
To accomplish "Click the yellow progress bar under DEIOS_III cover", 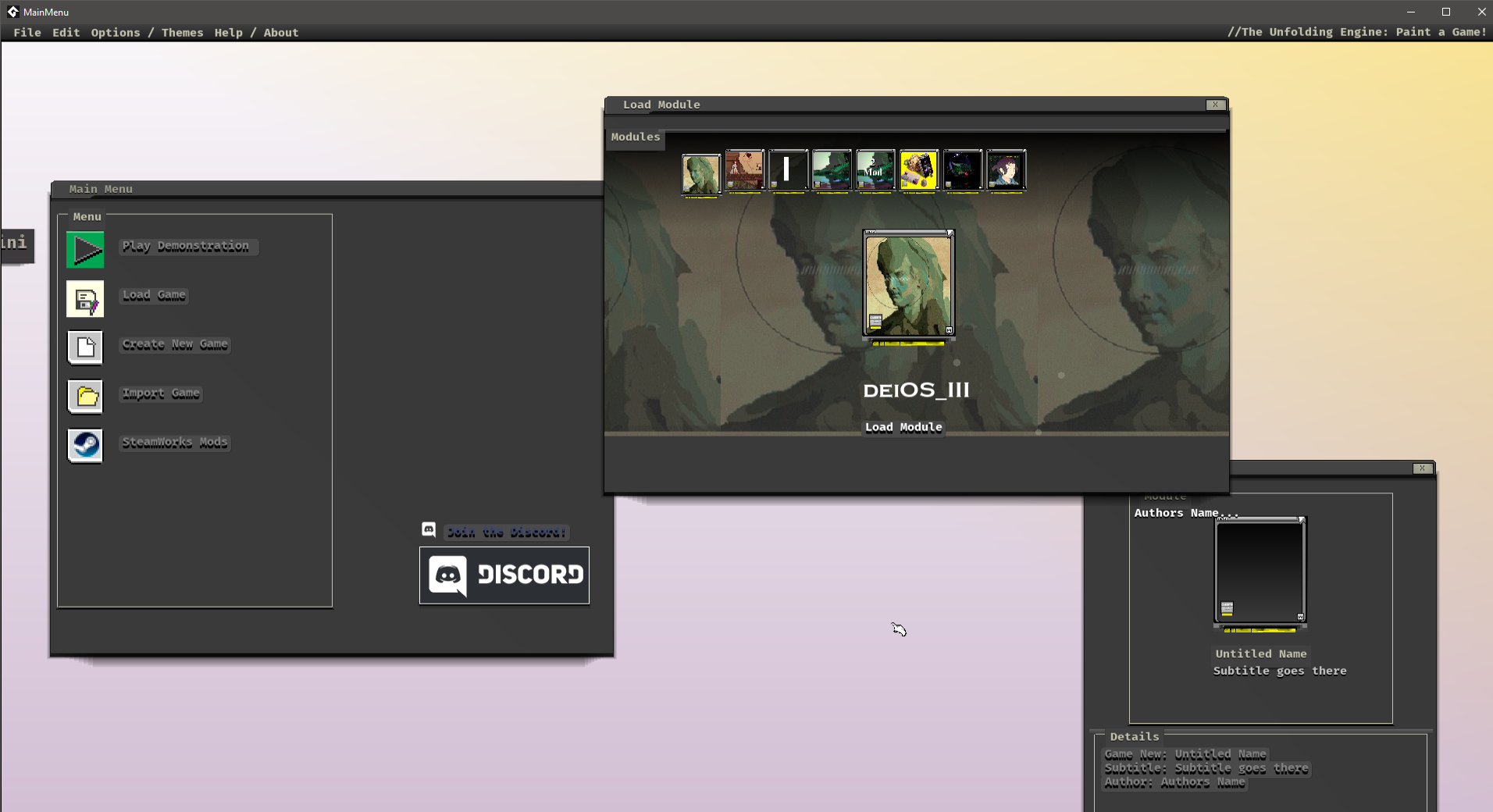I will (908, 343).
